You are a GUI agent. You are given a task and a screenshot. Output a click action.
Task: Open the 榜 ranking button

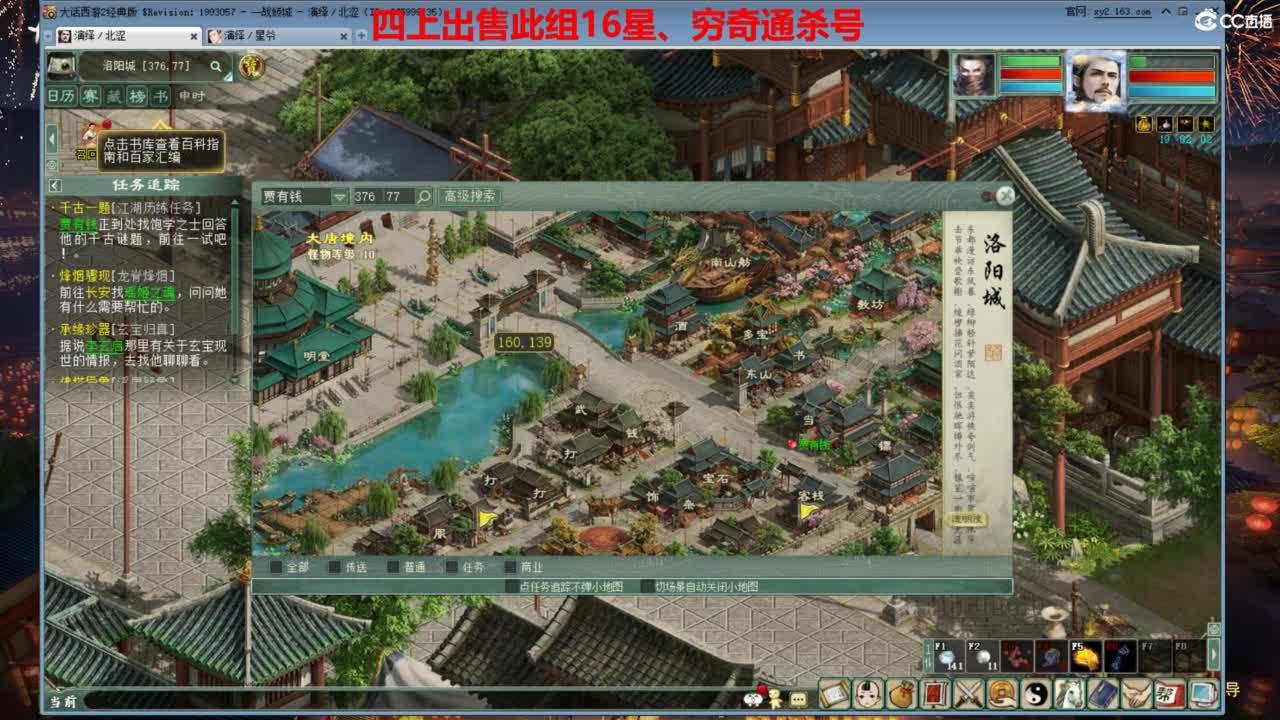[137, 96]
